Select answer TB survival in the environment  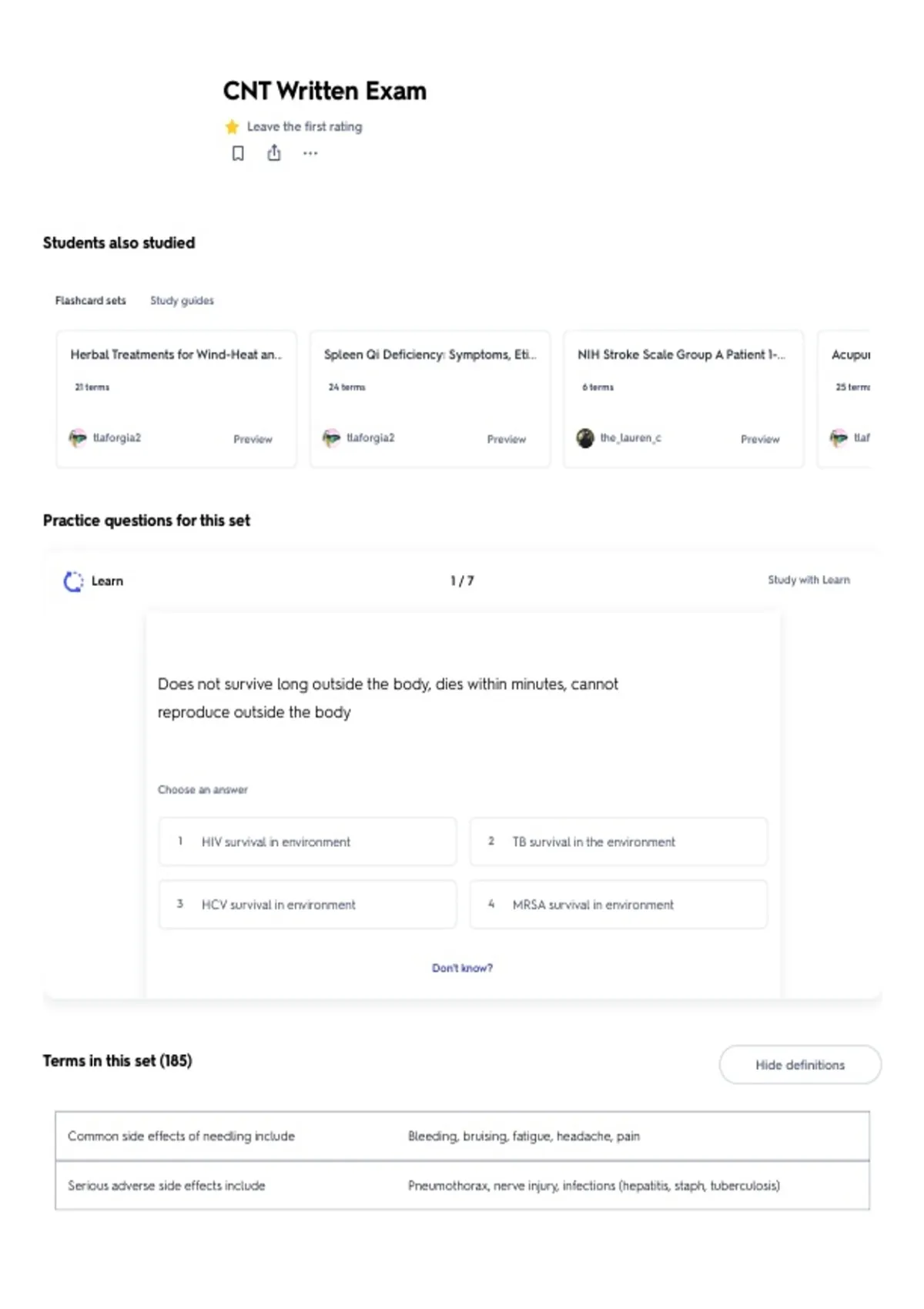[x=618, y=842]
